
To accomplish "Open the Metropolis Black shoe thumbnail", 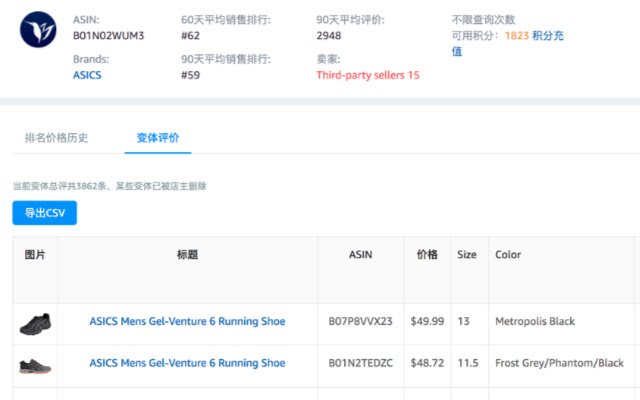I will tap(35, 324).
